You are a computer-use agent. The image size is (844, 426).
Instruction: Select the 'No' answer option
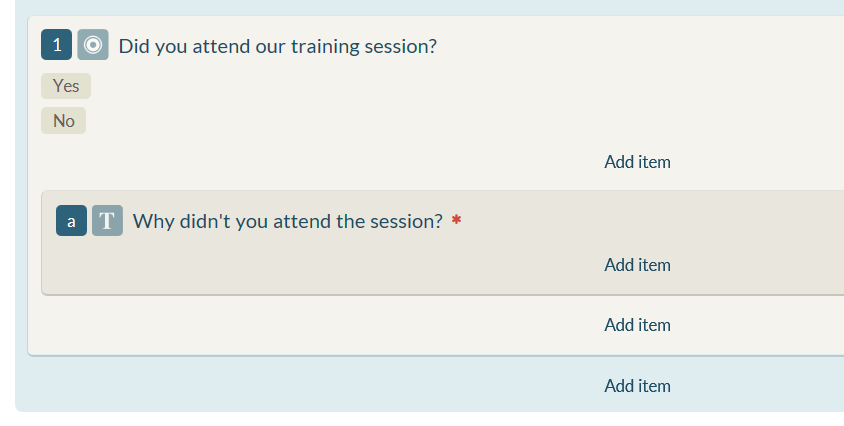click(64, 121)
